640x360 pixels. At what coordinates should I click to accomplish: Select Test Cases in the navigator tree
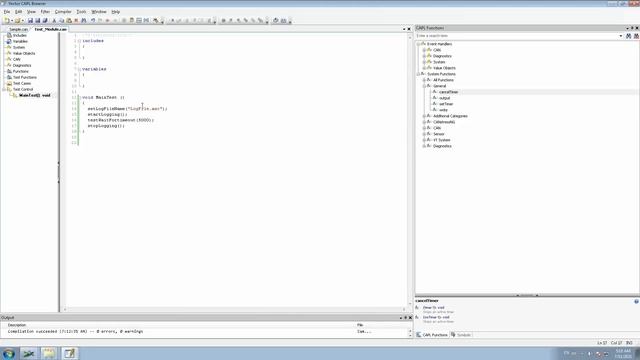[x=22, y=83]
